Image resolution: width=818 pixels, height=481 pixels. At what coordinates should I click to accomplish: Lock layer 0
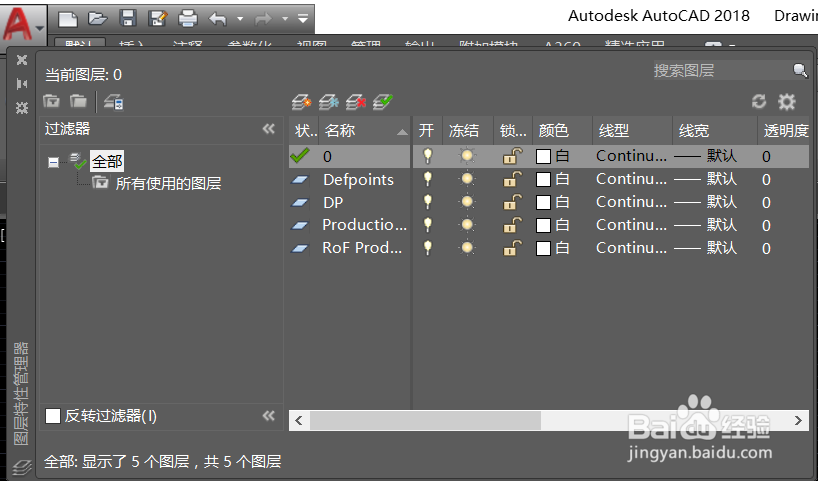pos(512,156)
